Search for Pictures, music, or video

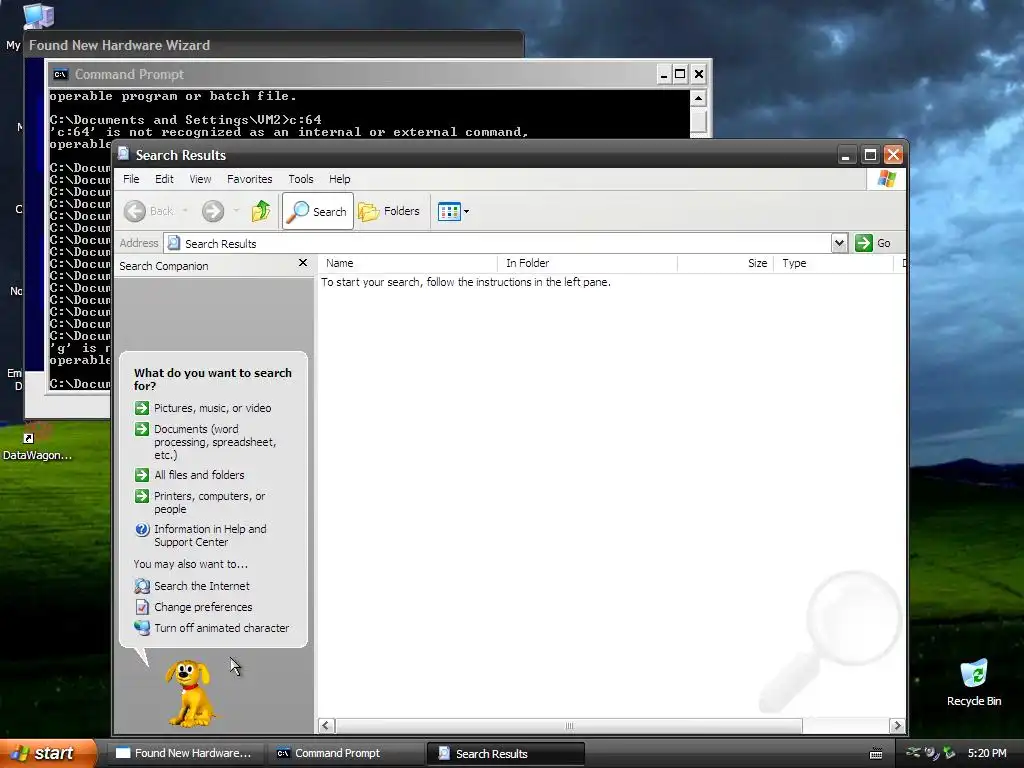212,408
